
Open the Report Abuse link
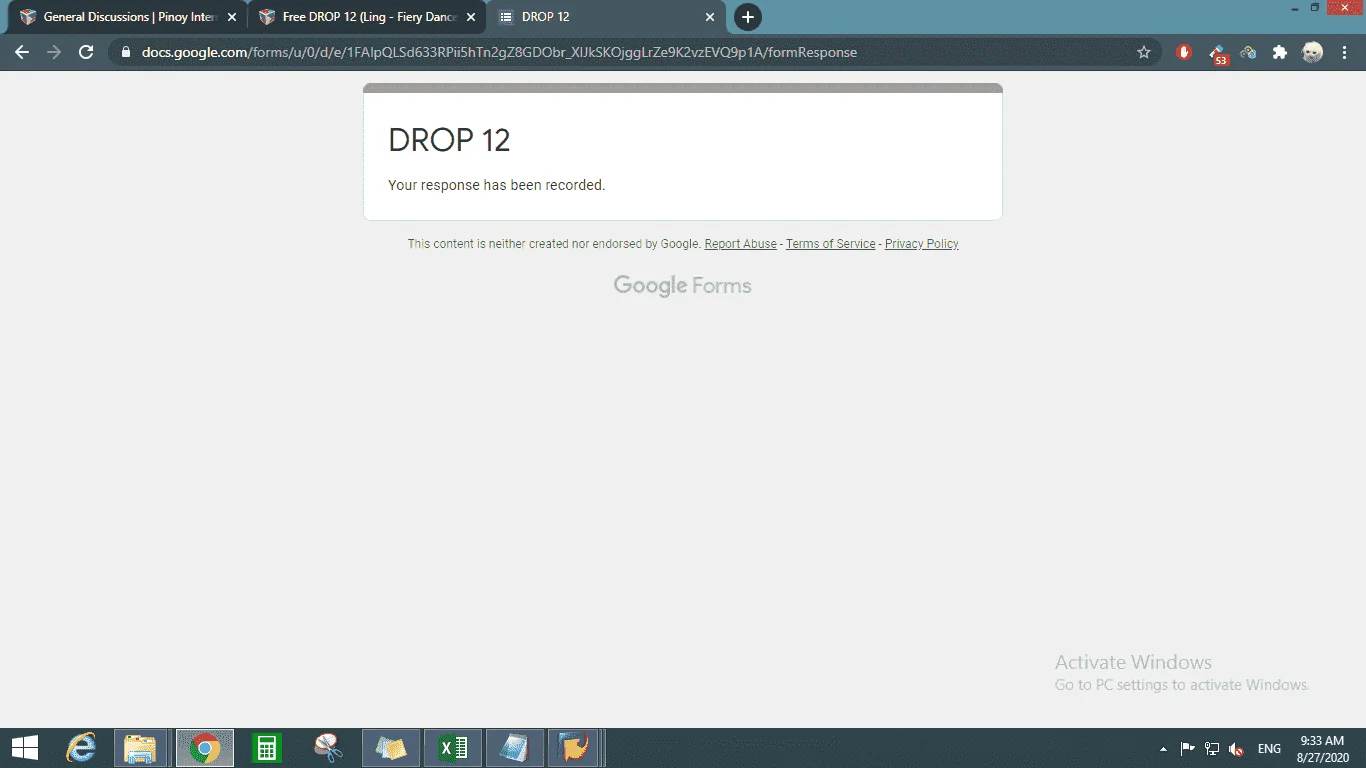tap(740, 244)
